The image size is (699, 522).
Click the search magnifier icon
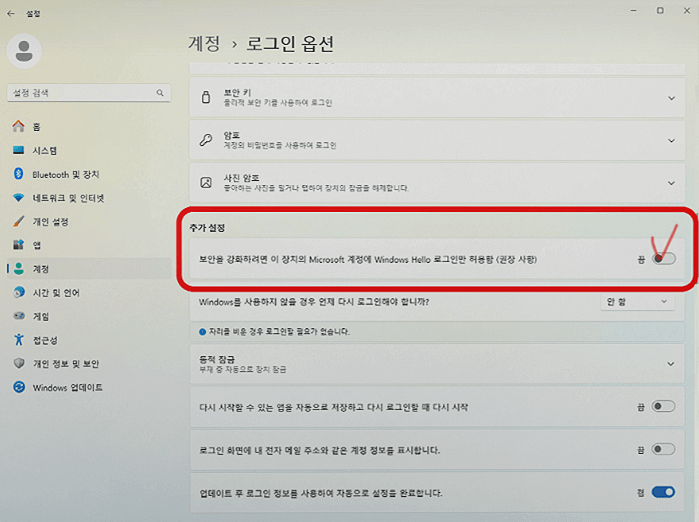pyautogui.click(x=160, y=93)
